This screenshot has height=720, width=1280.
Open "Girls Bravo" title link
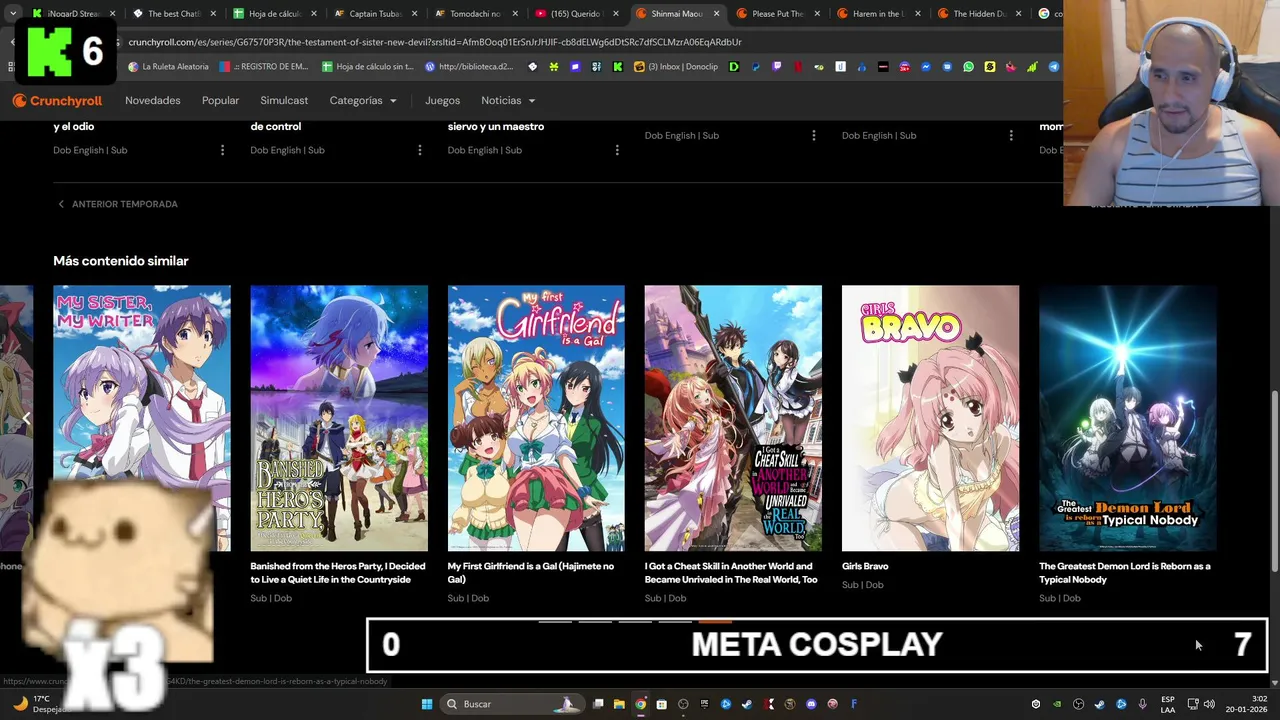[x=865, y=566]
